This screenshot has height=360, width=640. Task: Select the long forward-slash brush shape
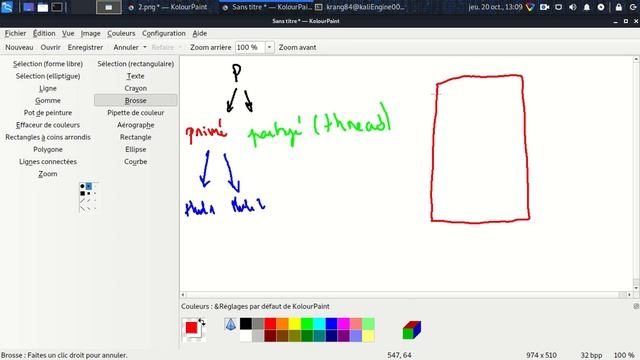(82, 200)
